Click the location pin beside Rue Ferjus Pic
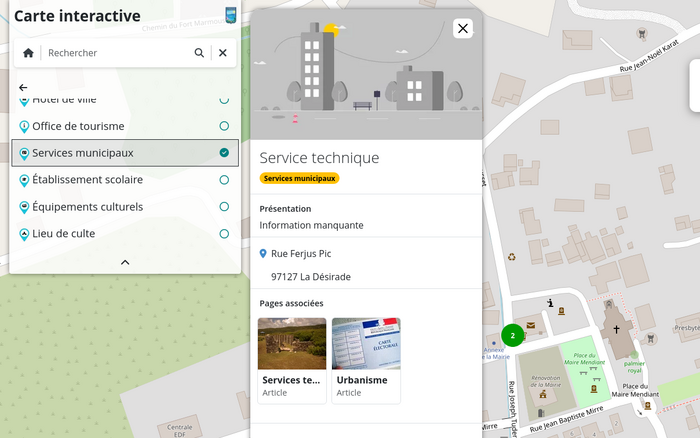The height and width of the screenshot is (438, 700). [x=264, y=254]
